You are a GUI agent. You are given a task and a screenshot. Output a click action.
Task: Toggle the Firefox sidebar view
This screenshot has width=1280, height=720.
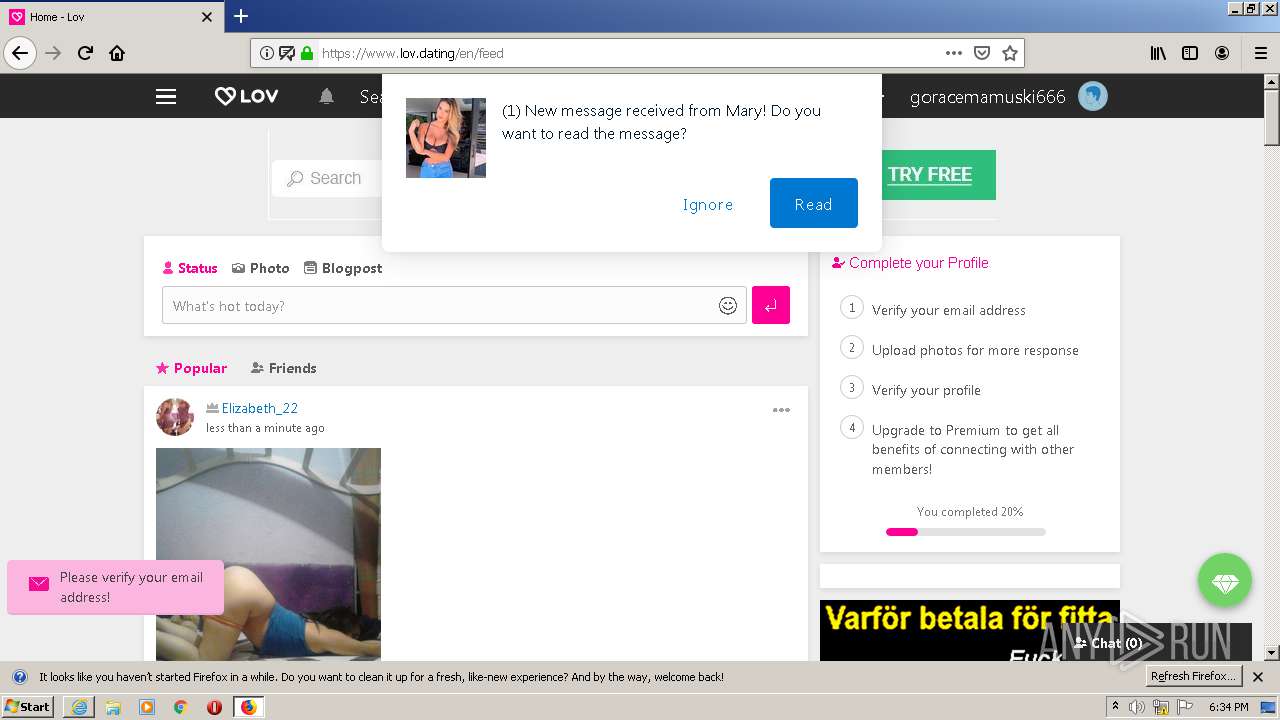(1190, 53)
